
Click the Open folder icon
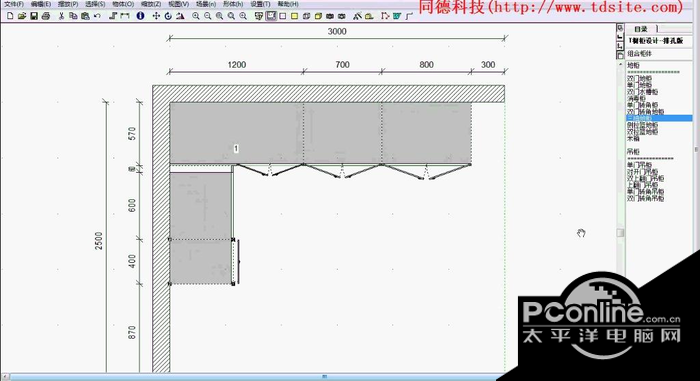point(21,16)
